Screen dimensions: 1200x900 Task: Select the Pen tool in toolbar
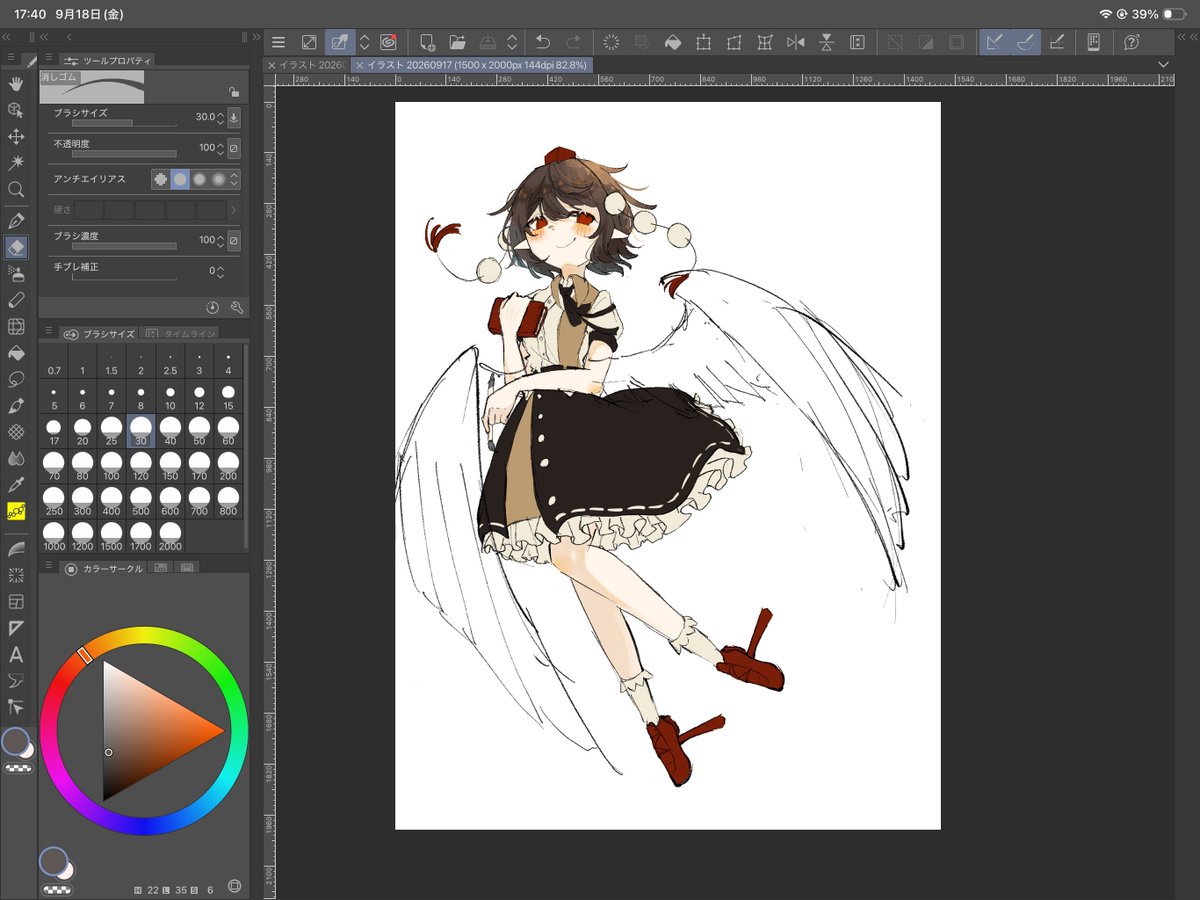(x=16, y=220)
